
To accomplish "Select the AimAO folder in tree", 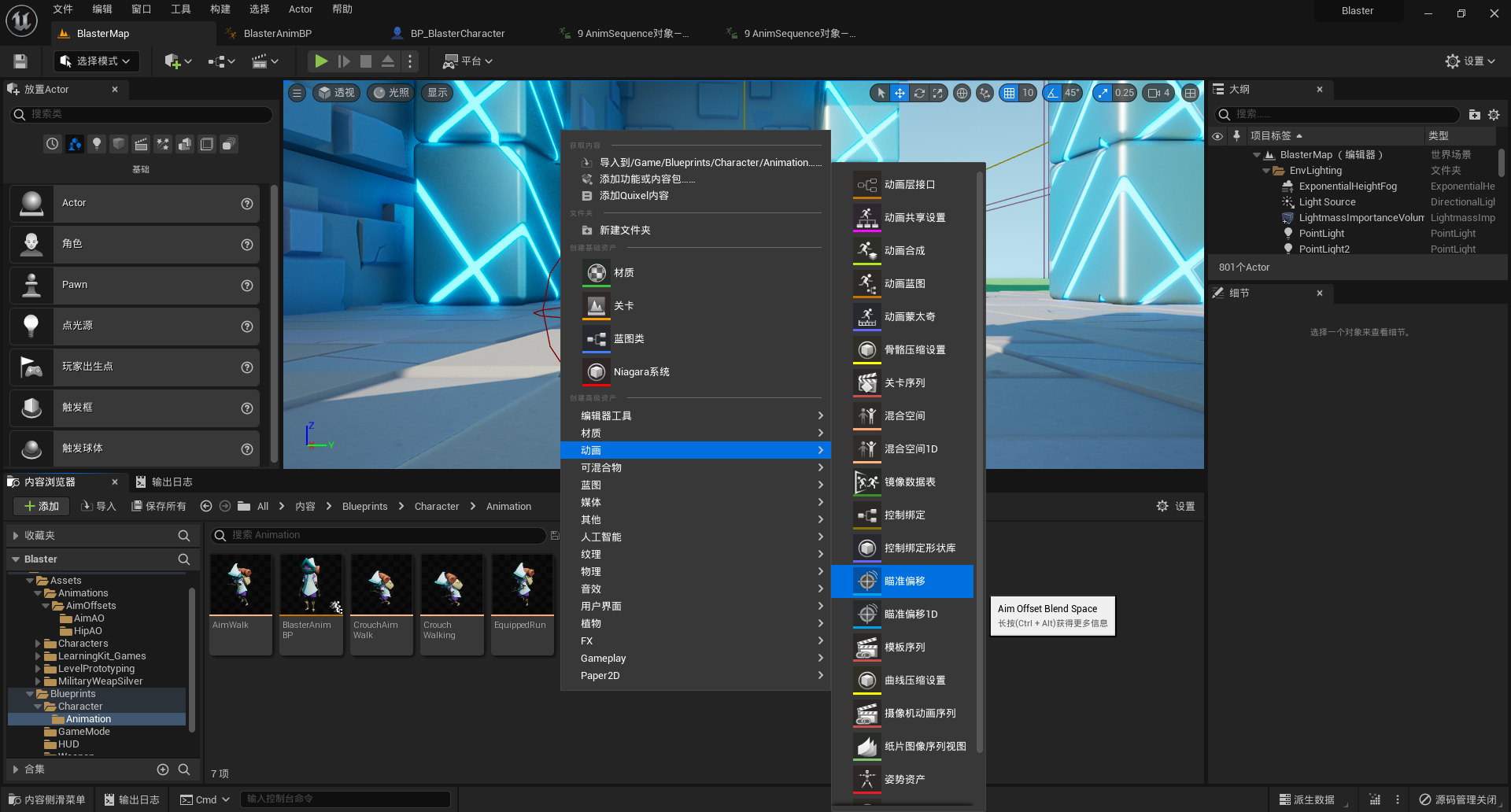I will [88, 618].
